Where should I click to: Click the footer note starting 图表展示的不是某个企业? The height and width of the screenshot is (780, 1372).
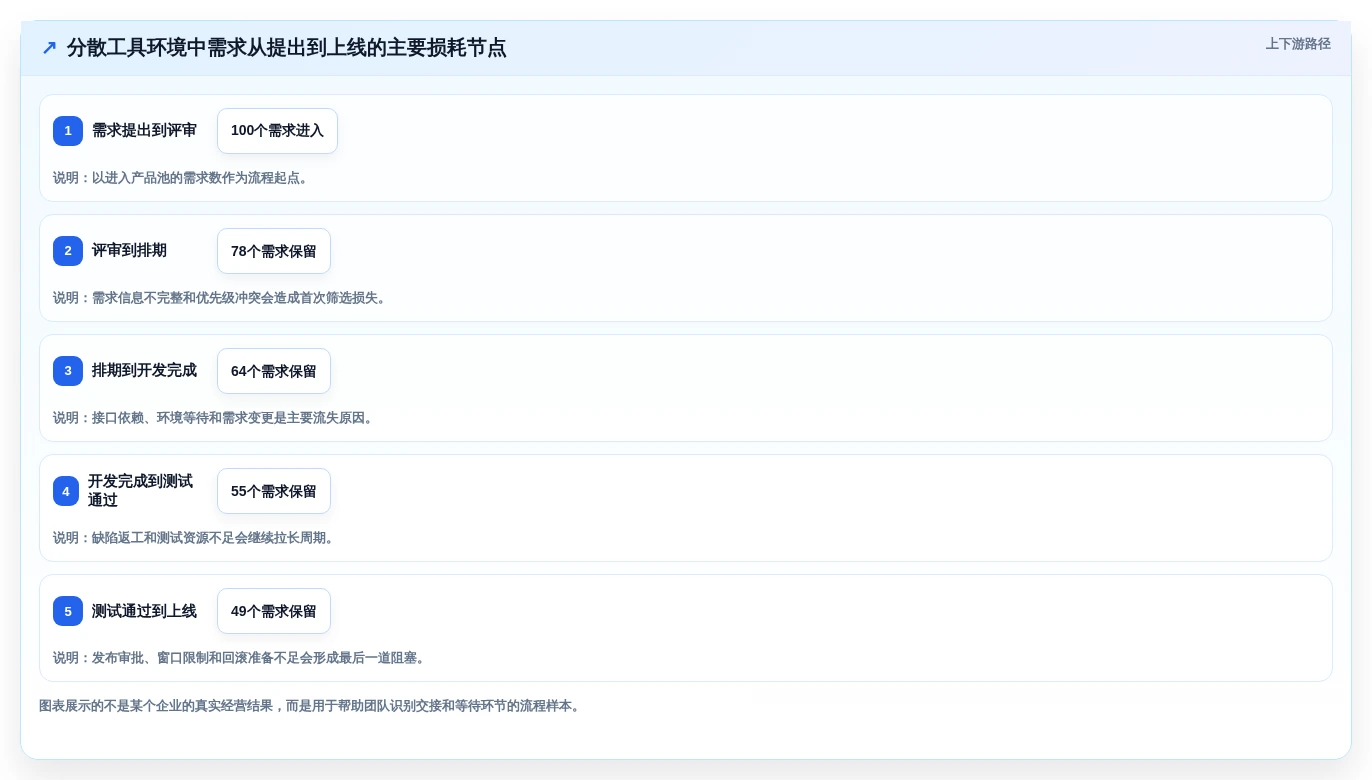pyautogui.click(x=312, y=706)
